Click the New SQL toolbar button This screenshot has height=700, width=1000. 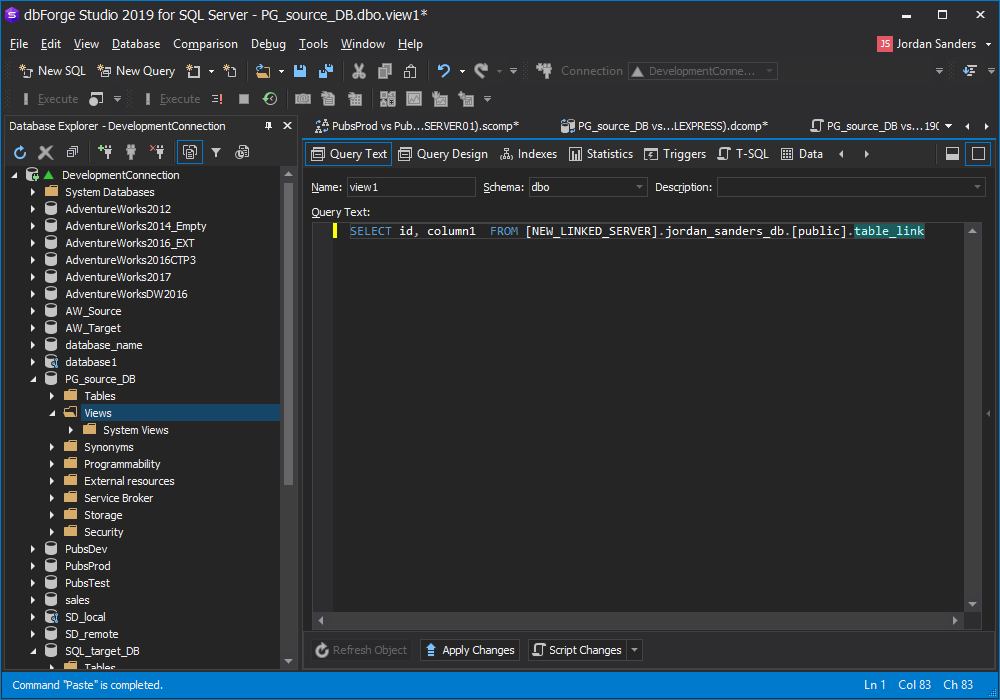(52, 71)
